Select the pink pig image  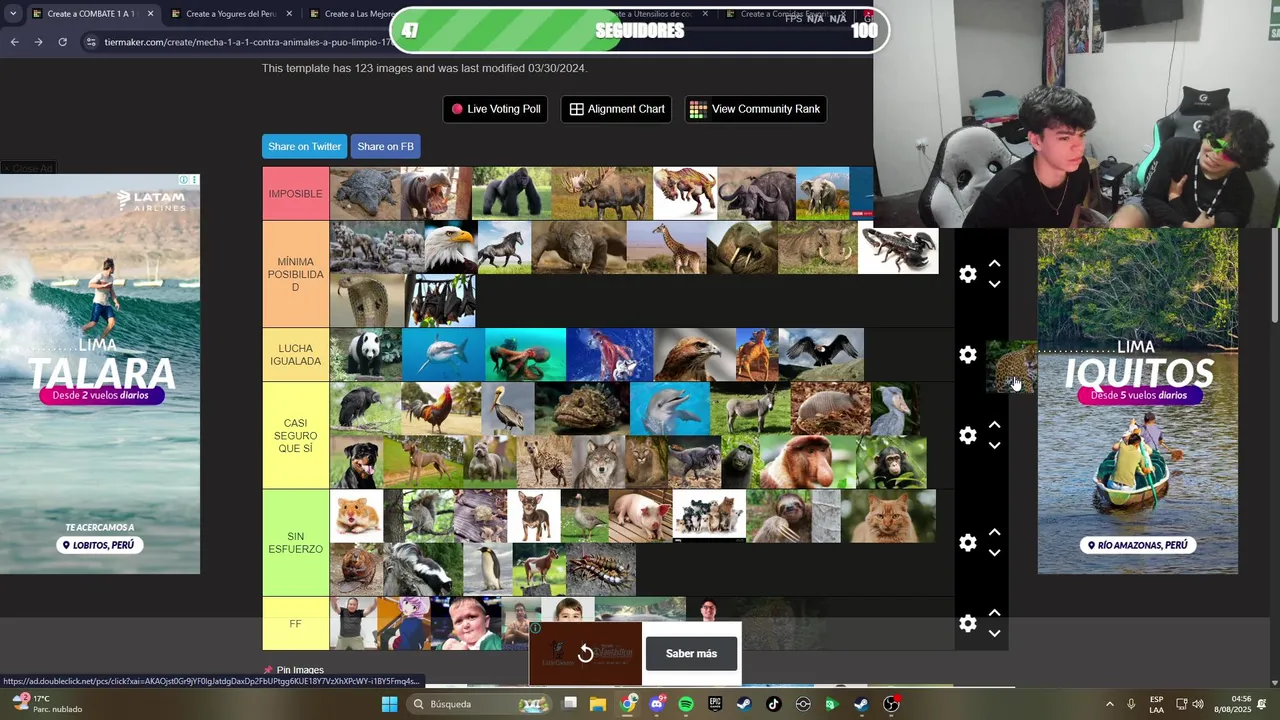coord(640,516)
